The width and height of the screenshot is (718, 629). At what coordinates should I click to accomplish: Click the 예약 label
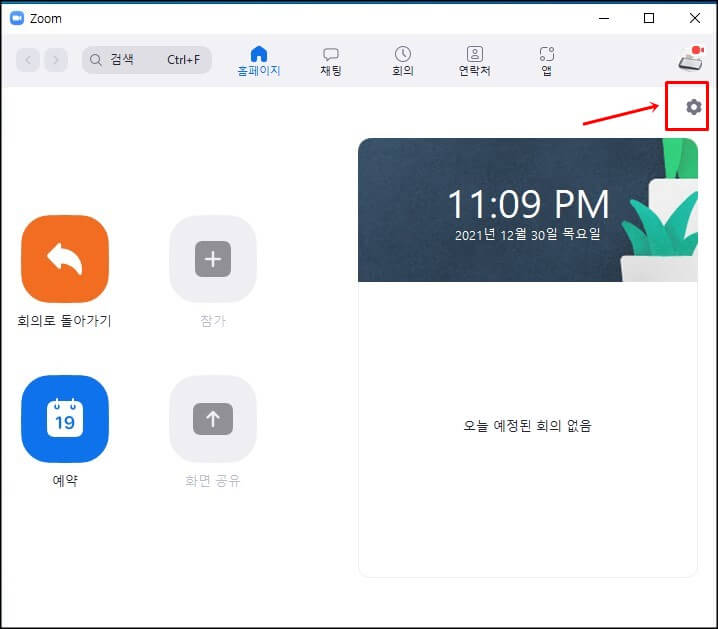coord(65,480)
